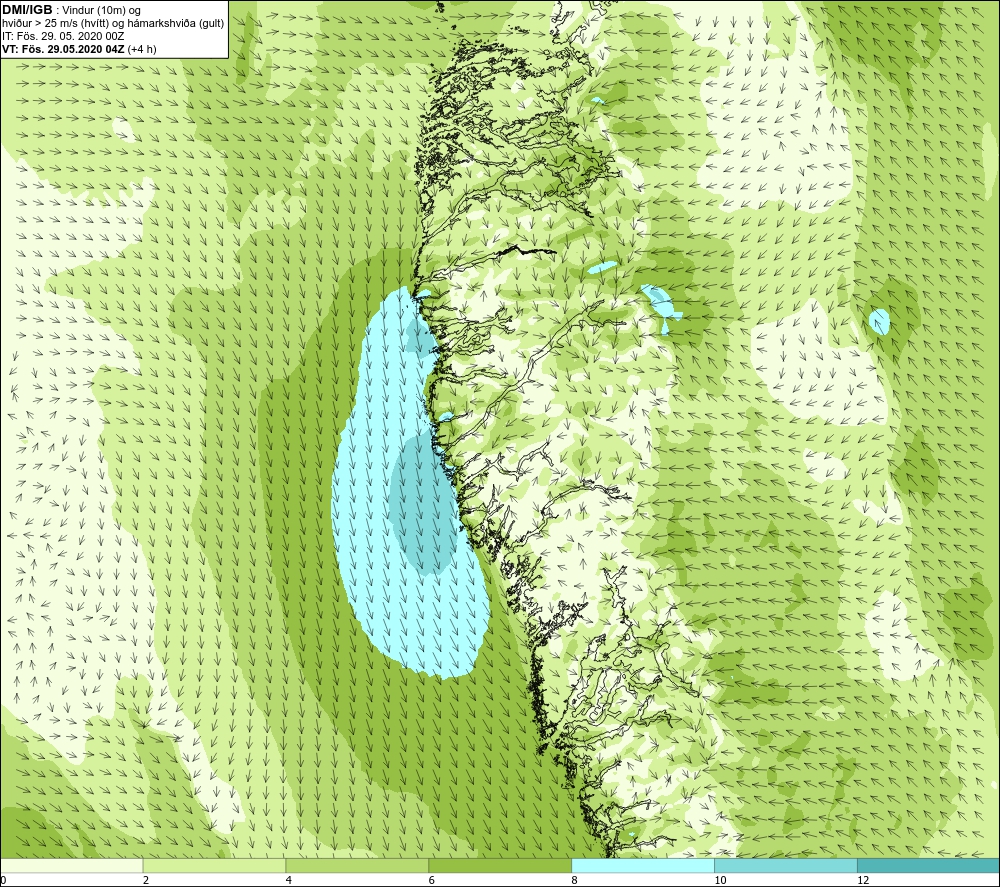
Task: Click the 'VT: Fös. 29.05.2020 04Z' valid time line
Action: click(x=78, y=48)
